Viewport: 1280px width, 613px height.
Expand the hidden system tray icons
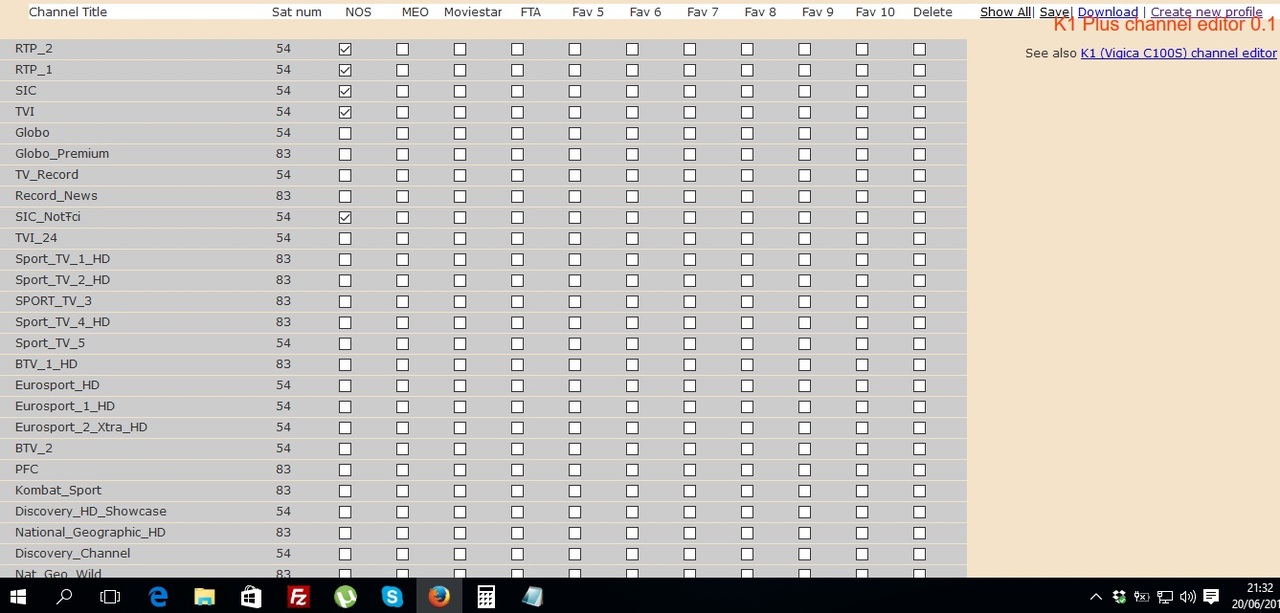point(1096,597)
